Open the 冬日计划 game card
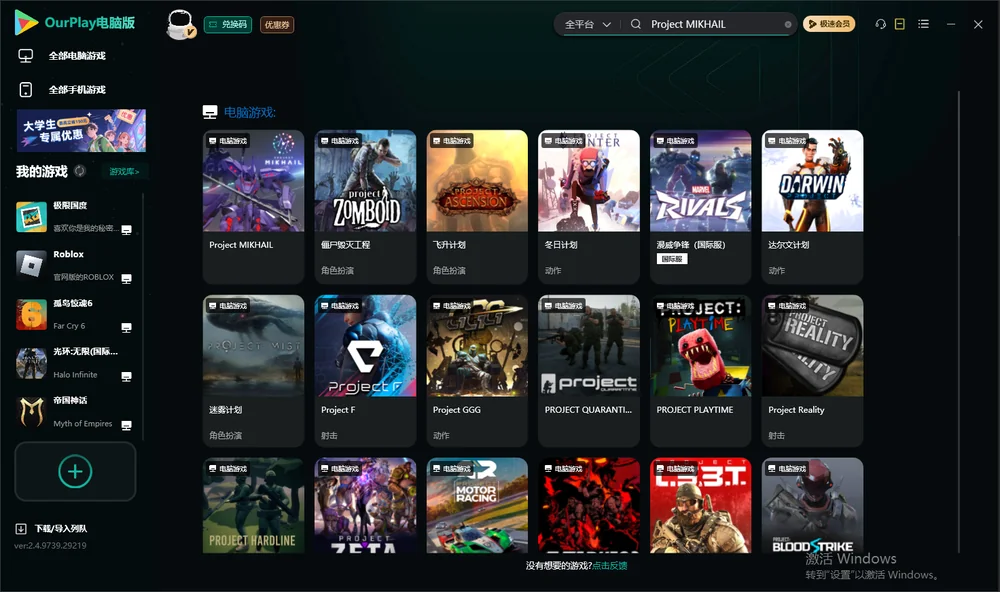The height and width of the screenshot is (592, 1000). click(589, 207)
